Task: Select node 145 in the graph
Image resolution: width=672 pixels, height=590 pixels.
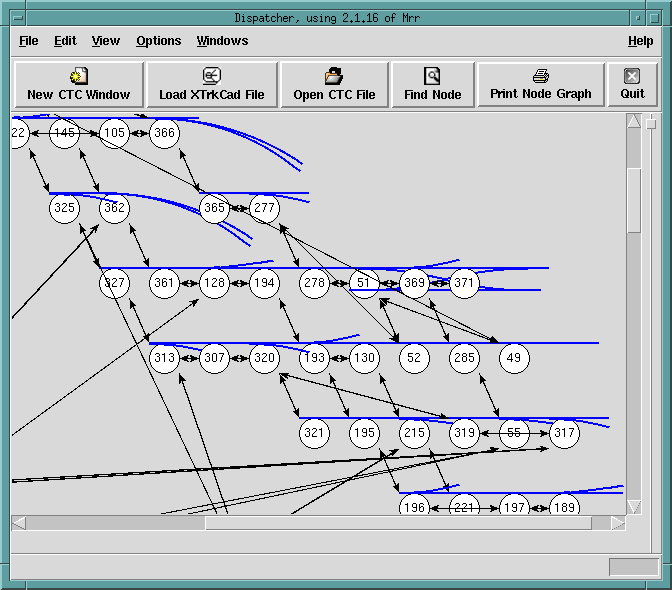Action: (x=64, y=133)
